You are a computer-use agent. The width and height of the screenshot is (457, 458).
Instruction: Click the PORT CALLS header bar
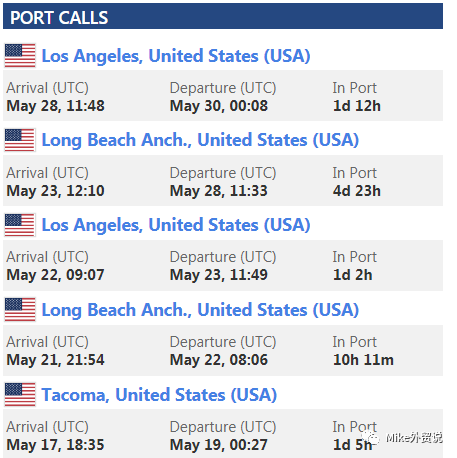click(x=223, y=16)
